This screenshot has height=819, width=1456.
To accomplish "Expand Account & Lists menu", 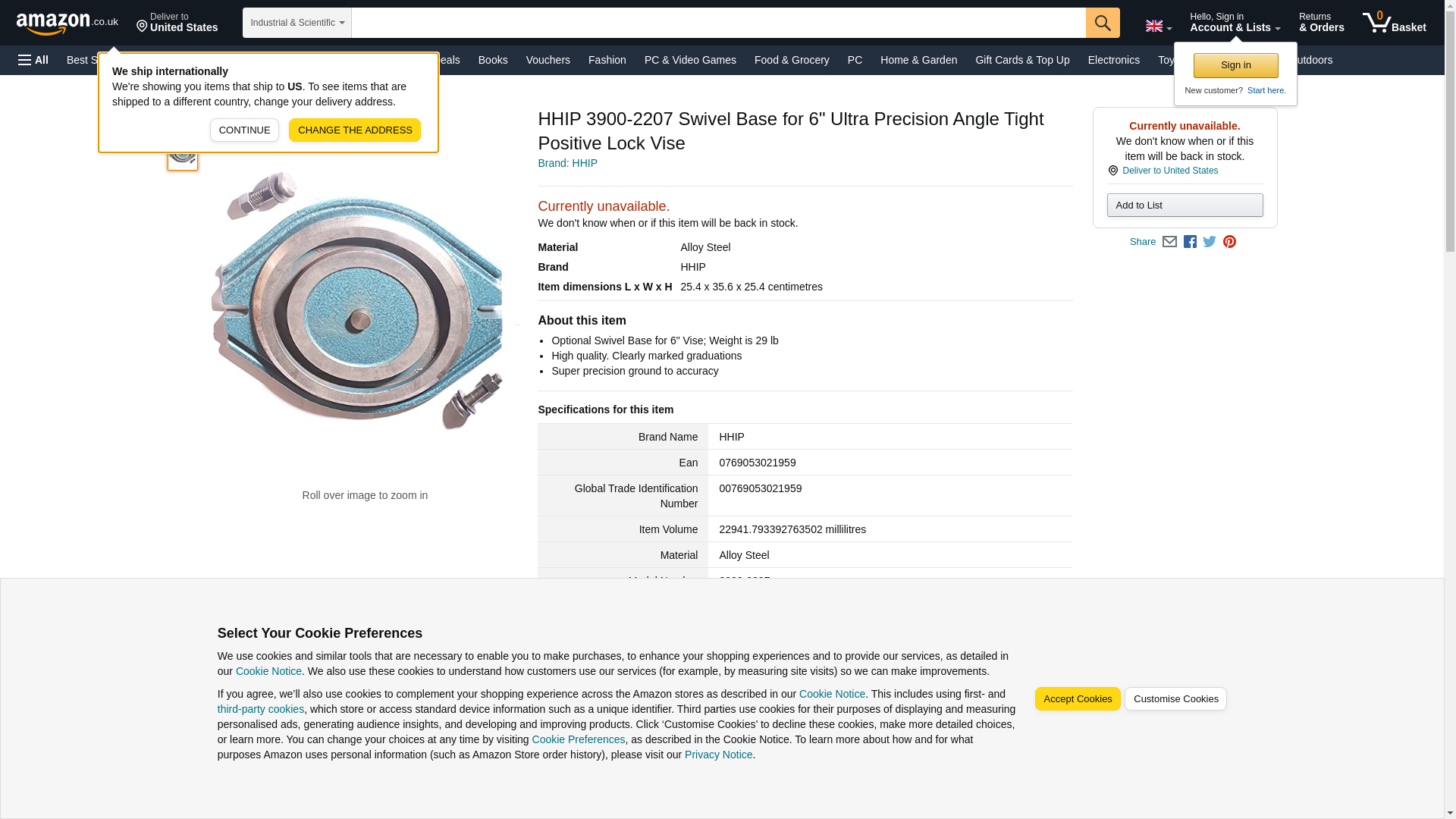I will pyautogui.click(x=1235, y=23).
